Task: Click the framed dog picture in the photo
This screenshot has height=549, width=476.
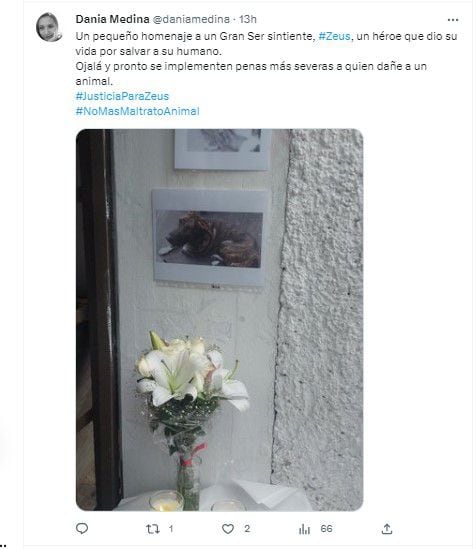Action: (x=210, y=237)
